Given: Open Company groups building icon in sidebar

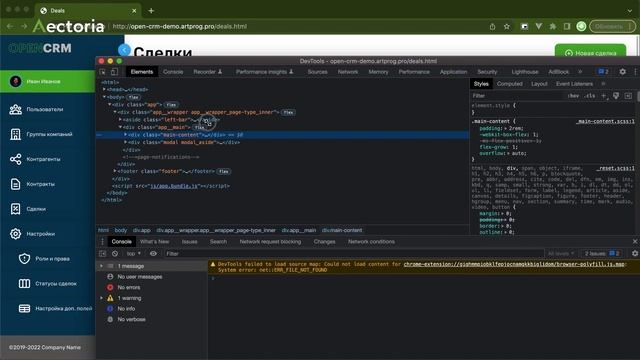Looking at the screenshot, I should point(16,134).
